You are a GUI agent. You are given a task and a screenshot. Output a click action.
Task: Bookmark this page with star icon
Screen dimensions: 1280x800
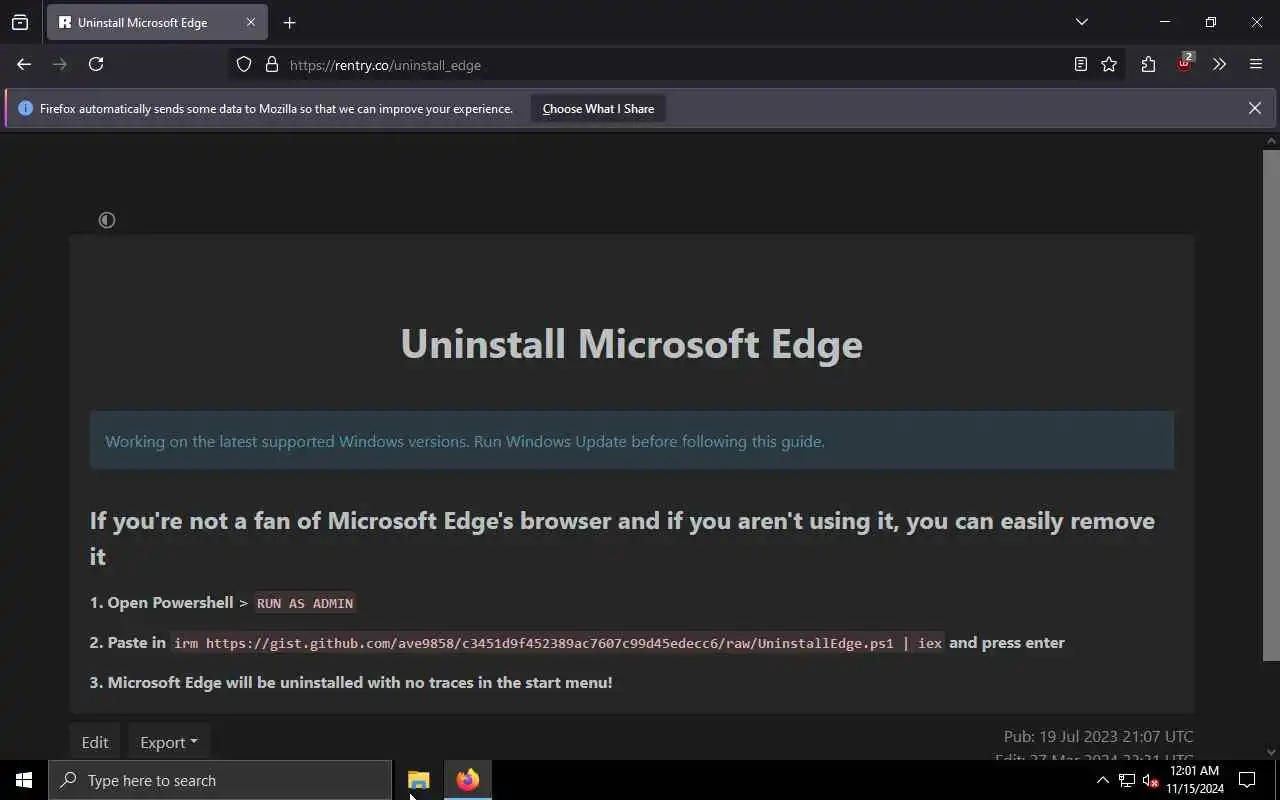point(1109,64)
